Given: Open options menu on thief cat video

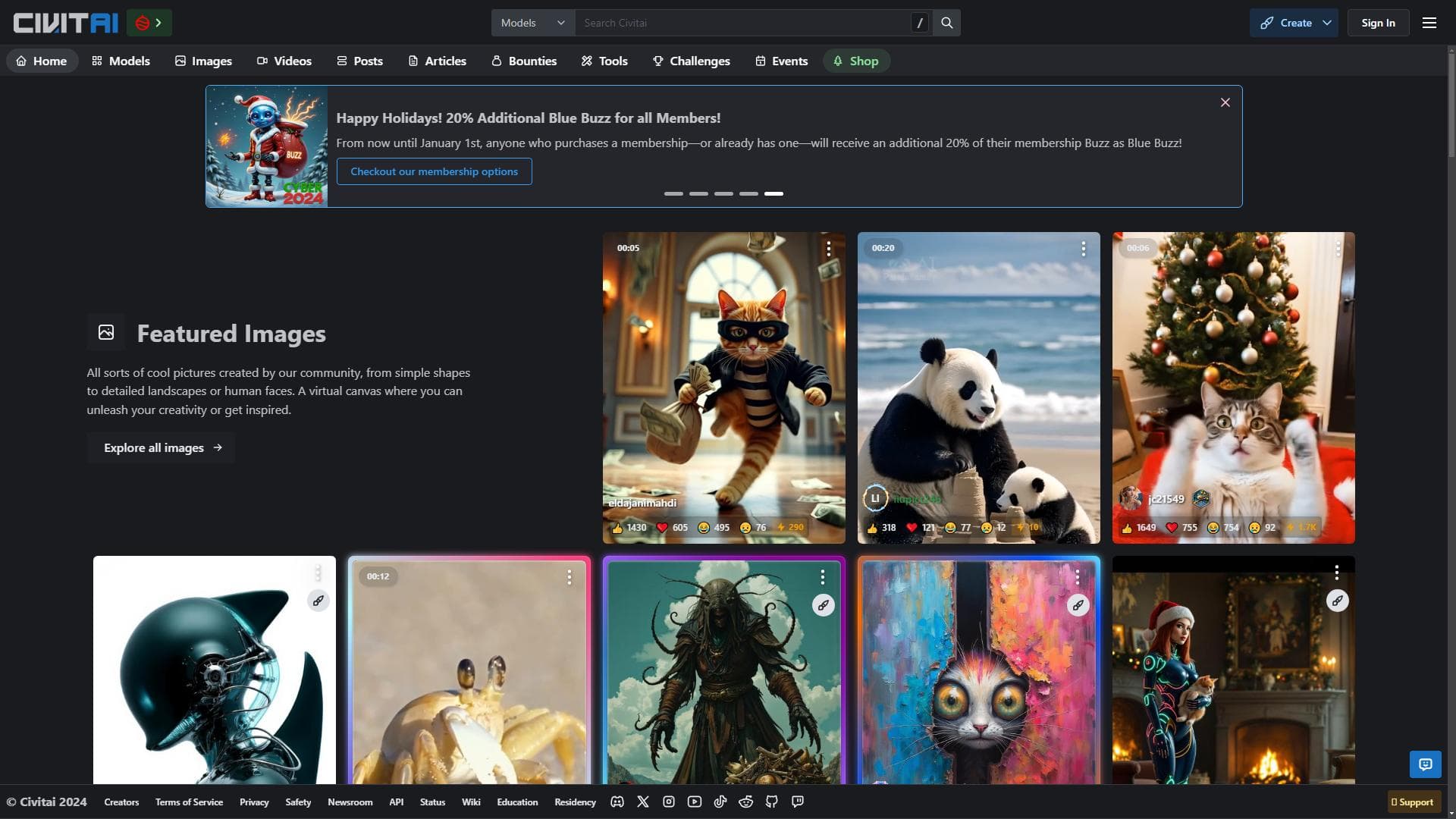Looking at the screenshot, I should click(829, 249).
